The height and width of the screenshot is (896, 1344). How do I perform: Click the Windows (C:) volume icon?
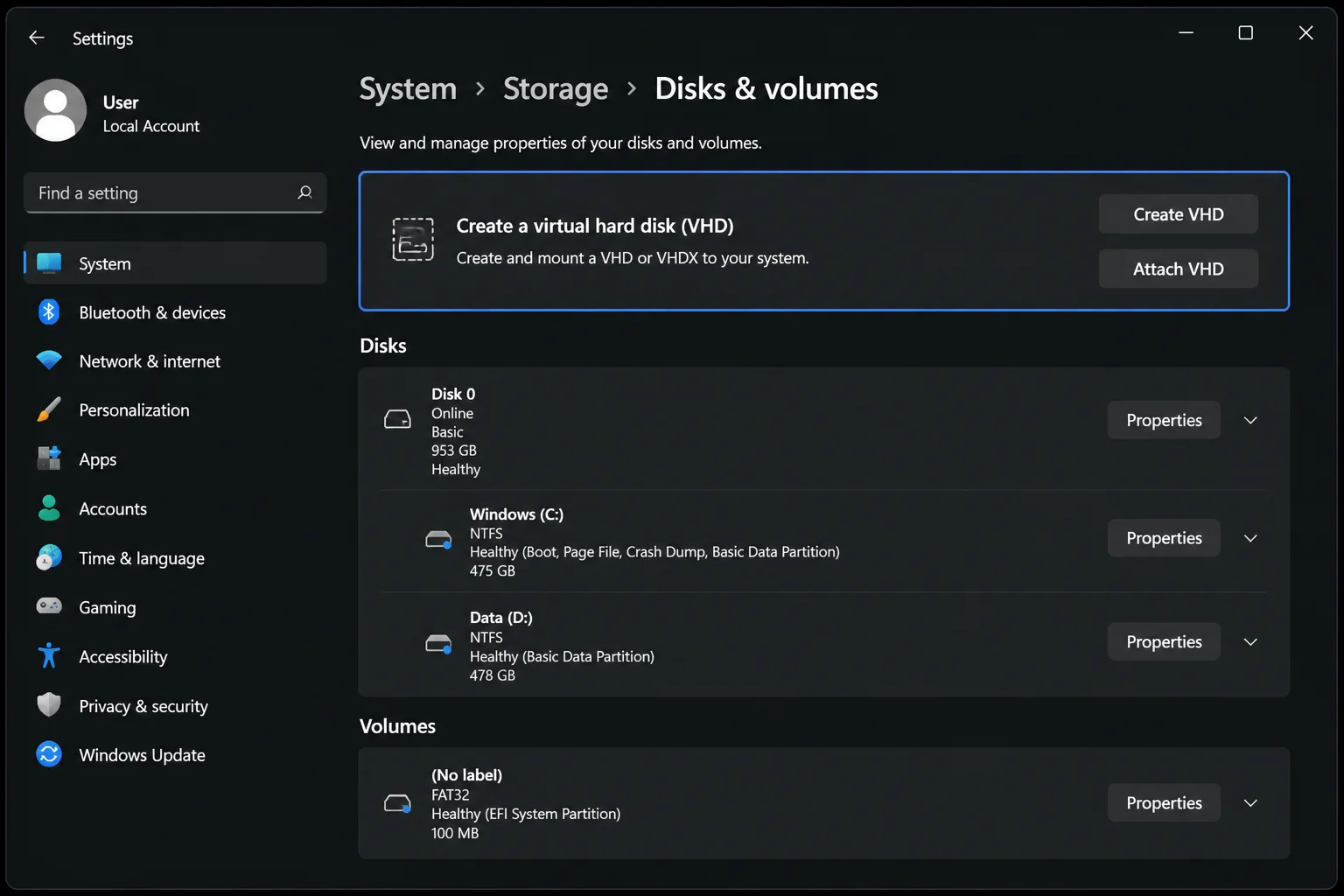(438, 539)
